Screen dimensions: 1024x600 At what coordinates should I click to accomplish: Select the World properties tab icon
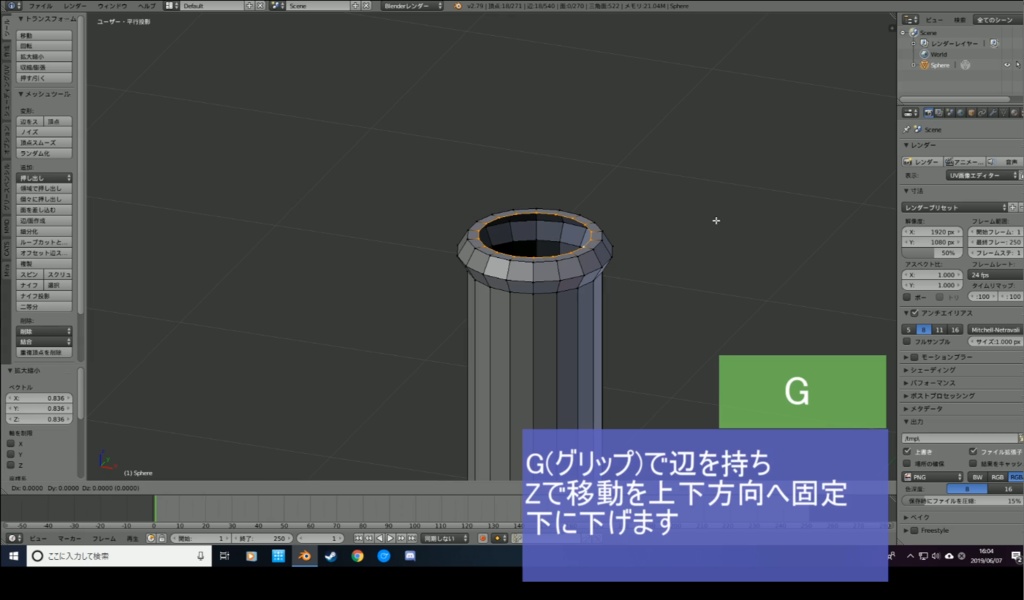(960, 112)
